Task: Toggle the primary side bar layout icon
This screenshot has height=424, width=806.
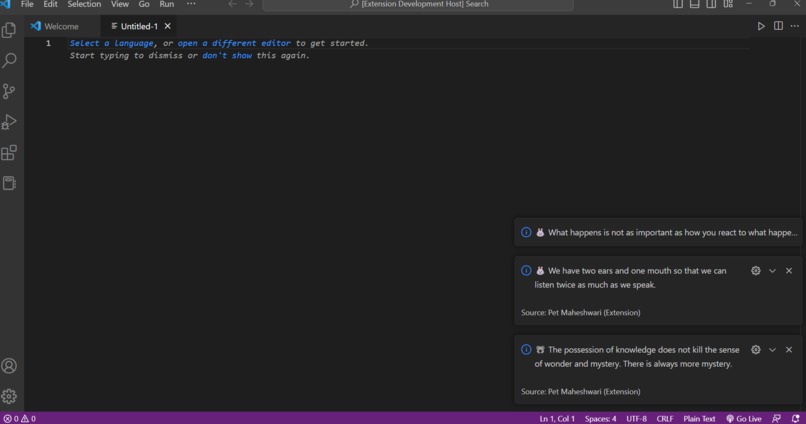Action: point(678,4)
